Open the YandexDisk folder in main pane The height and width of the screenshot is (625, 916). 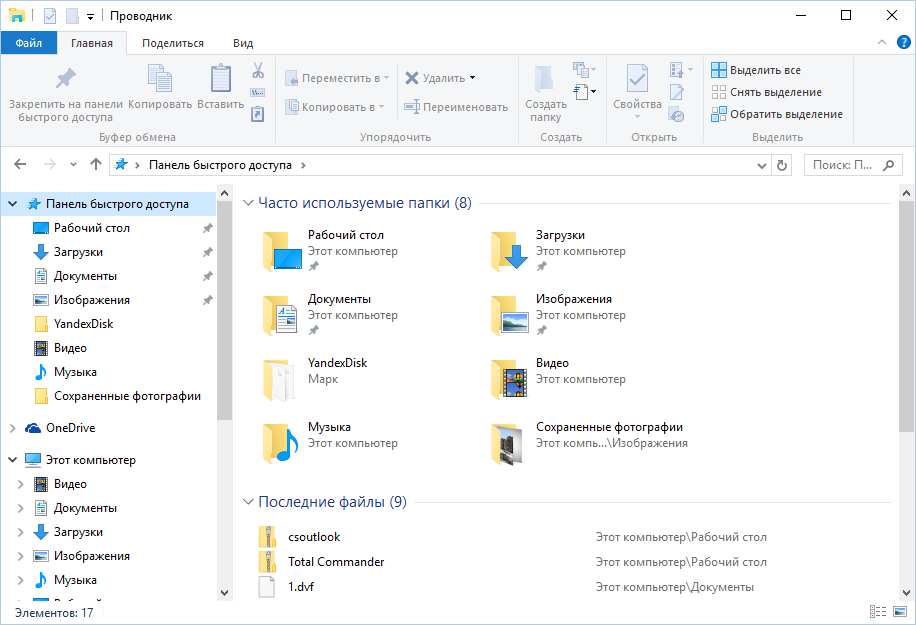coord(337,372)
